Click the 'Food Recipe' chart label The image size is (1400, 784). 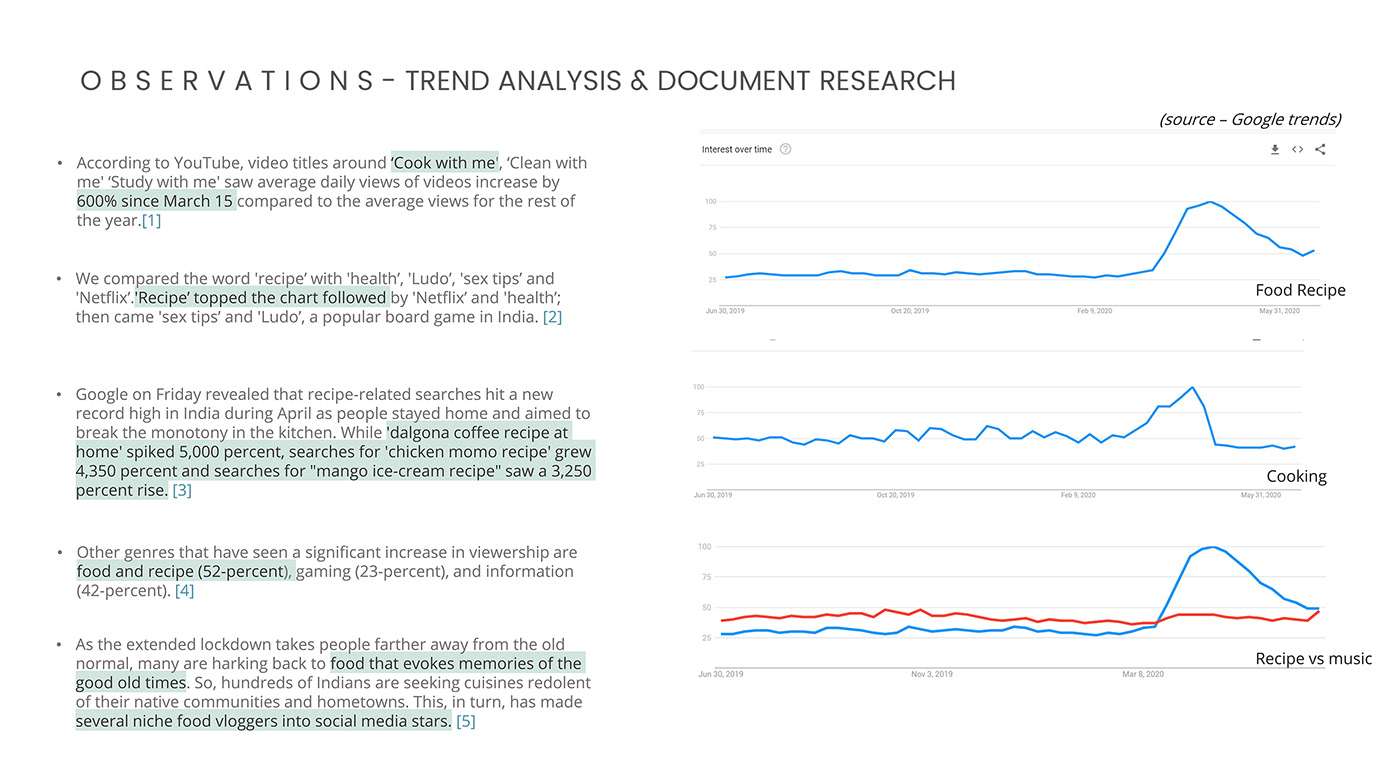click(1300, 290)
